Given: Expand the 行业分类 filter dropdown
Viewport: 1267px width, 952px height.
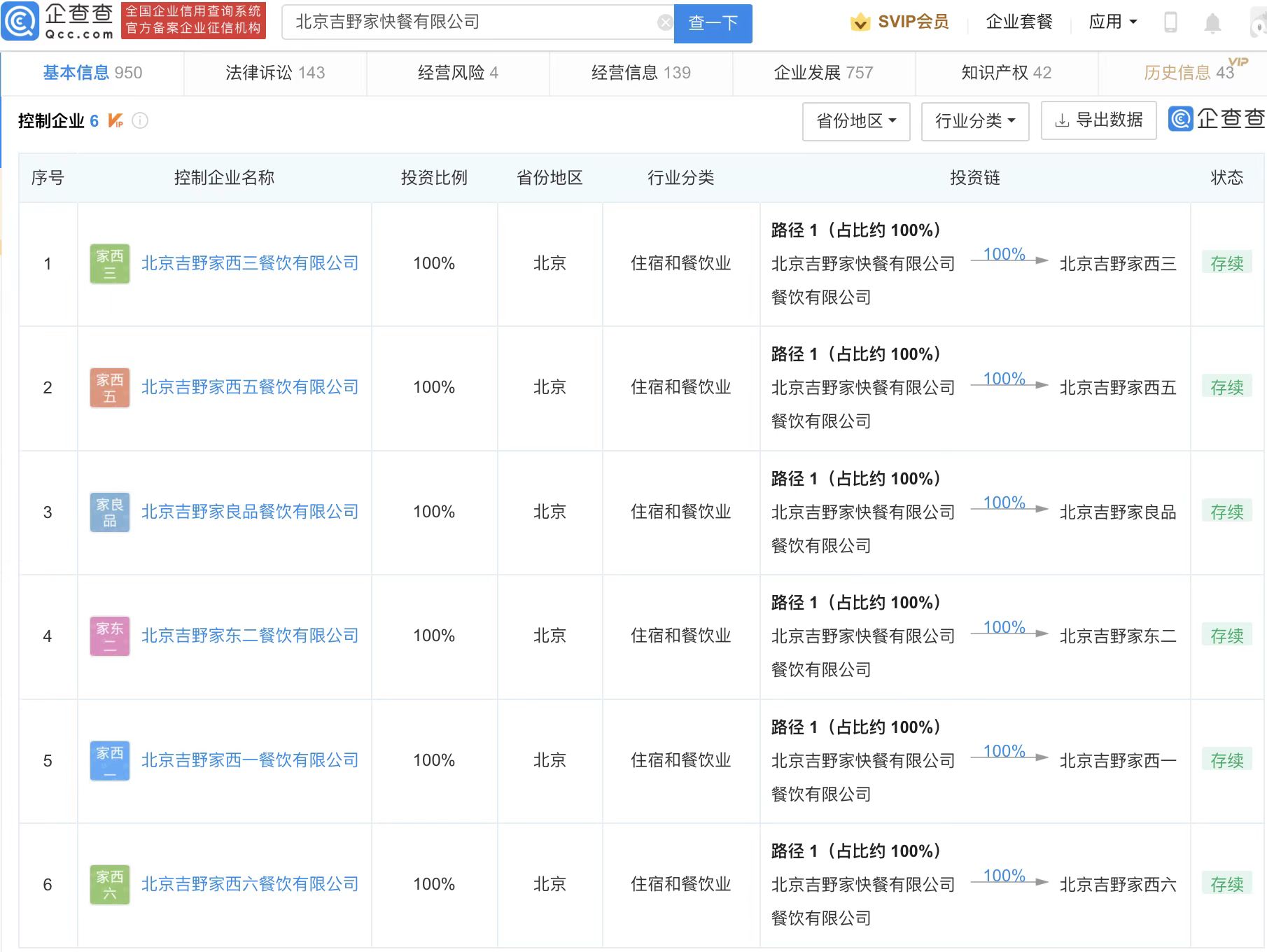Looking at the screenshot, I should (975, 121).
